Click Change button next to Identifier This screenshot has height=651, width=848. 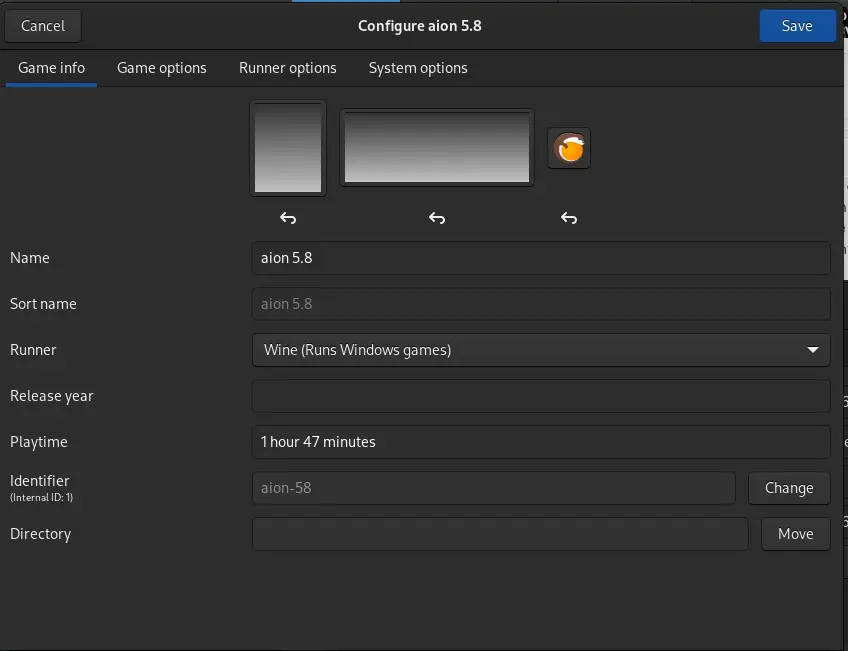click(x=789, y=488)
